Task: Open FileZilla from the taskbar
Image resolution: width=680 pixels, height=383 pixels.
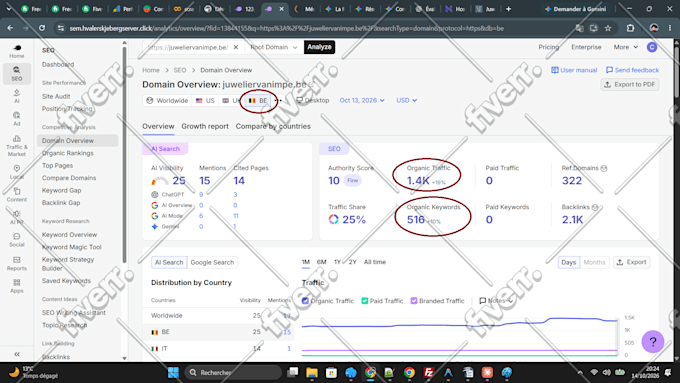Action: coord(428,372)
